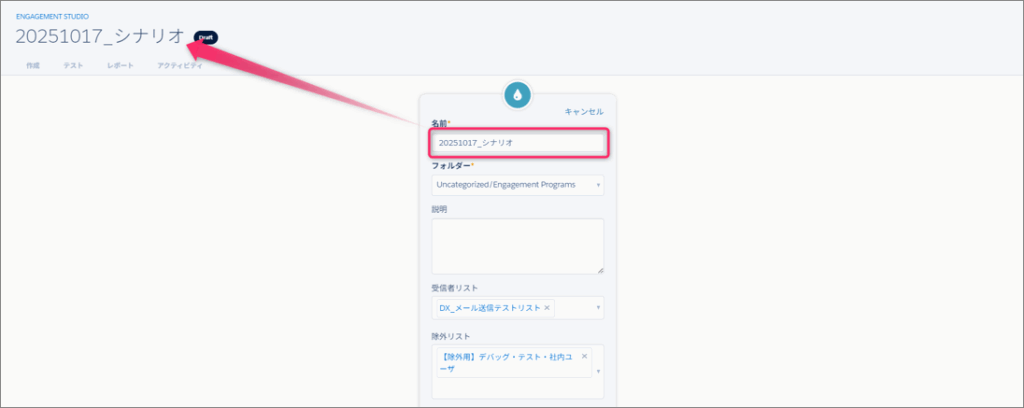Expand the 受信者リスト dropdown arrow
The image size is (1024, 408).
[598, 308]
